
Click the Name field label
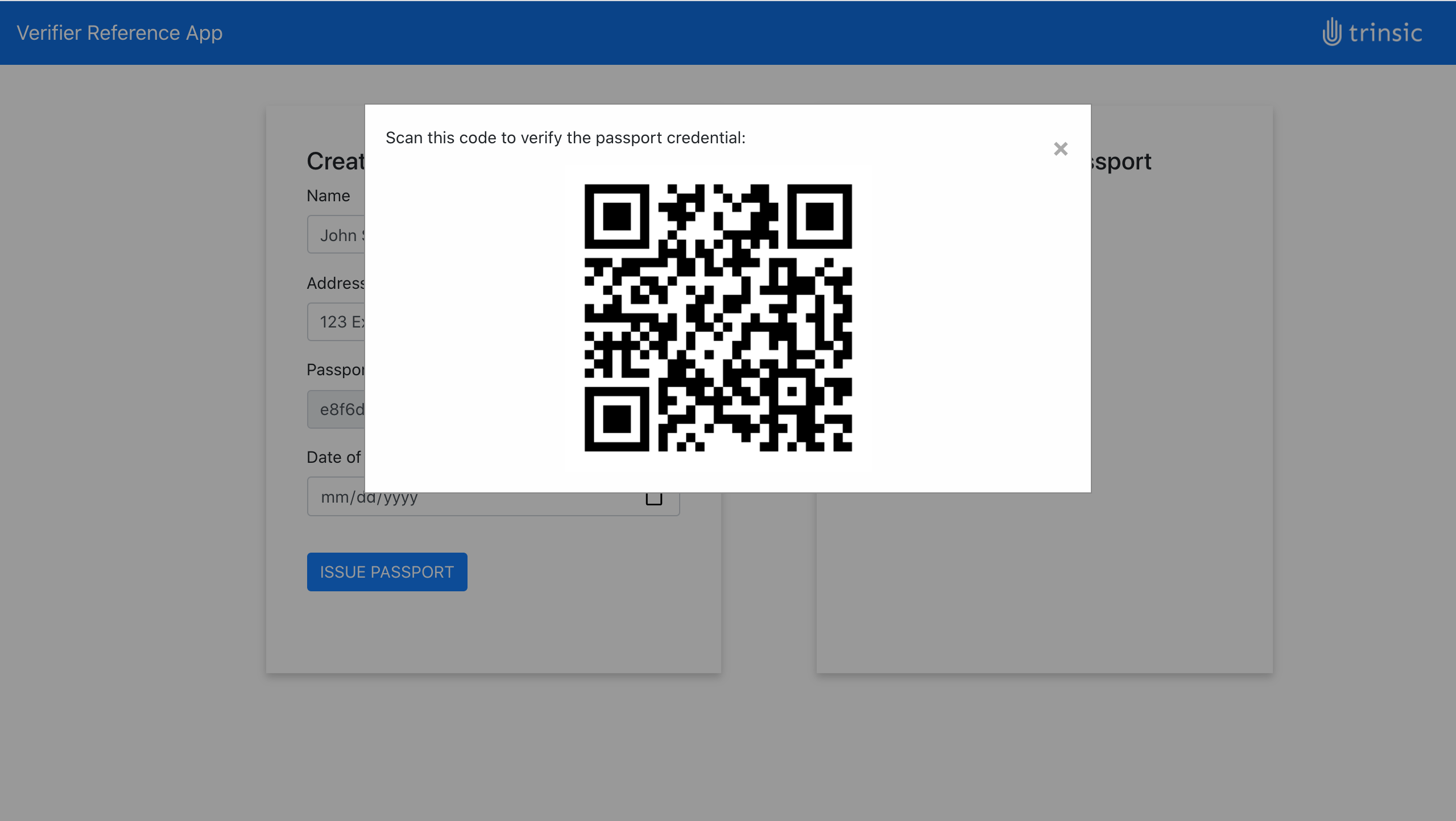click(x=328, y=196)
